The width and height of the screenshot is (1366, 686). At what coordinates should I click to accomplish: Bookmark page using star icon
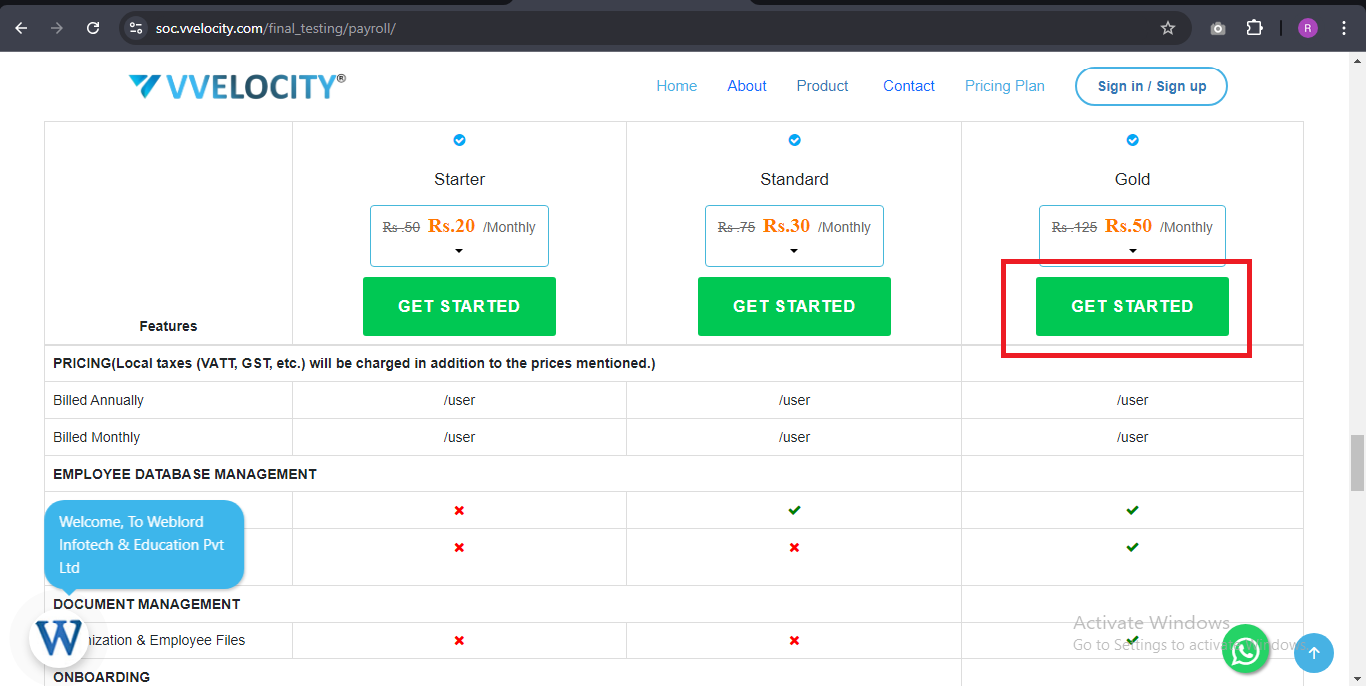(x=1167, y=28)
